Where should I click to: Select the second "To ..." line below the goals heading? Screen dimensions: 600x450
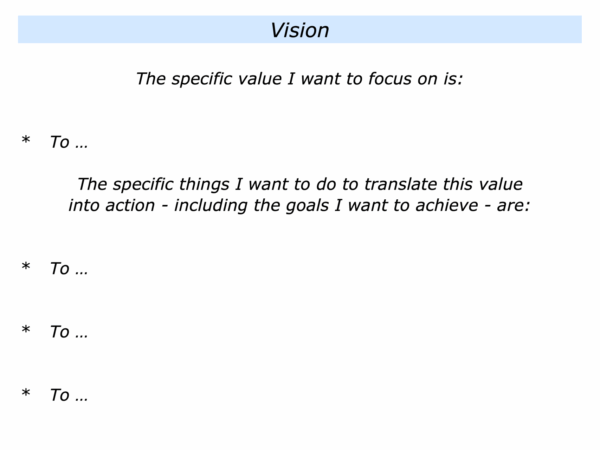pos(69,269)
